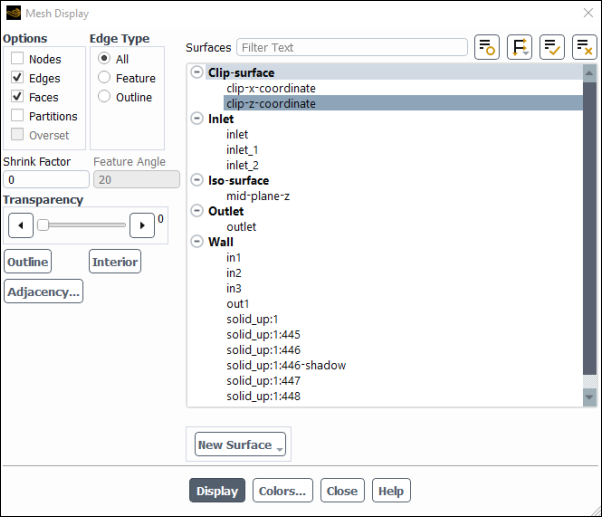This screenshot has height=517, width=602.
Task: Collapse the Wall surfaces group
Action: pos(196,242)
